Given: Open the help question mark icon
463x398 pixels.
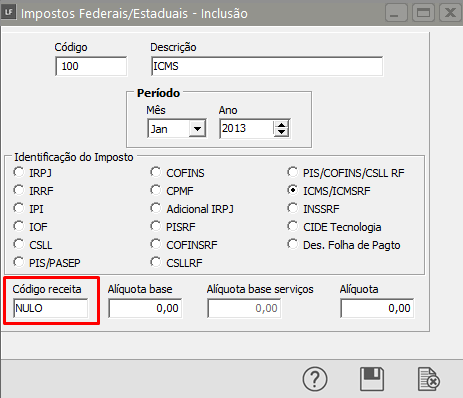Looking at the screenshot, I should point(315,379).
